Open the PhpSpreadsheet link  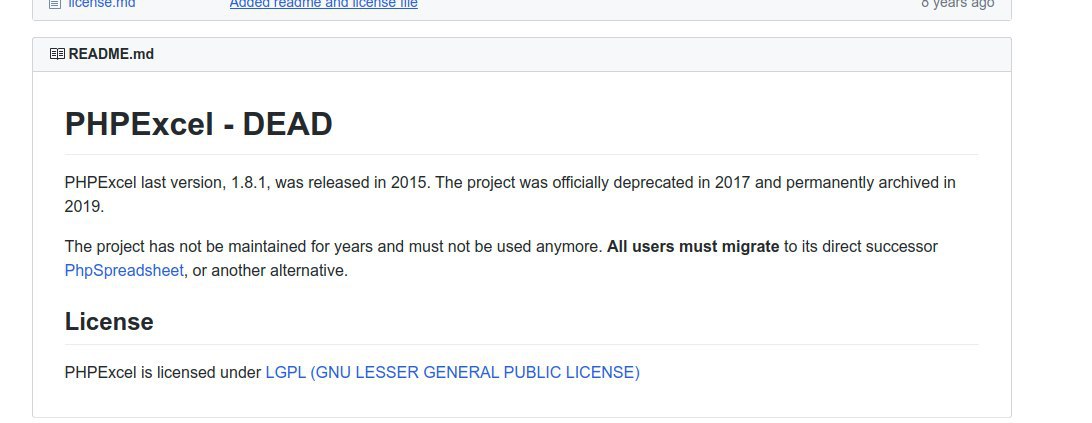click(124, 270)
